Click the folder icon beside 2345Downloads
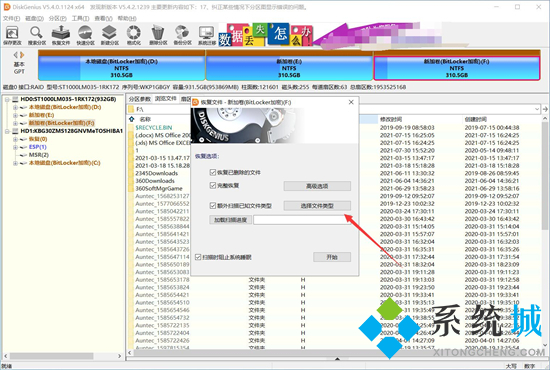Screen dimensions: 550x370 point(131,173)
